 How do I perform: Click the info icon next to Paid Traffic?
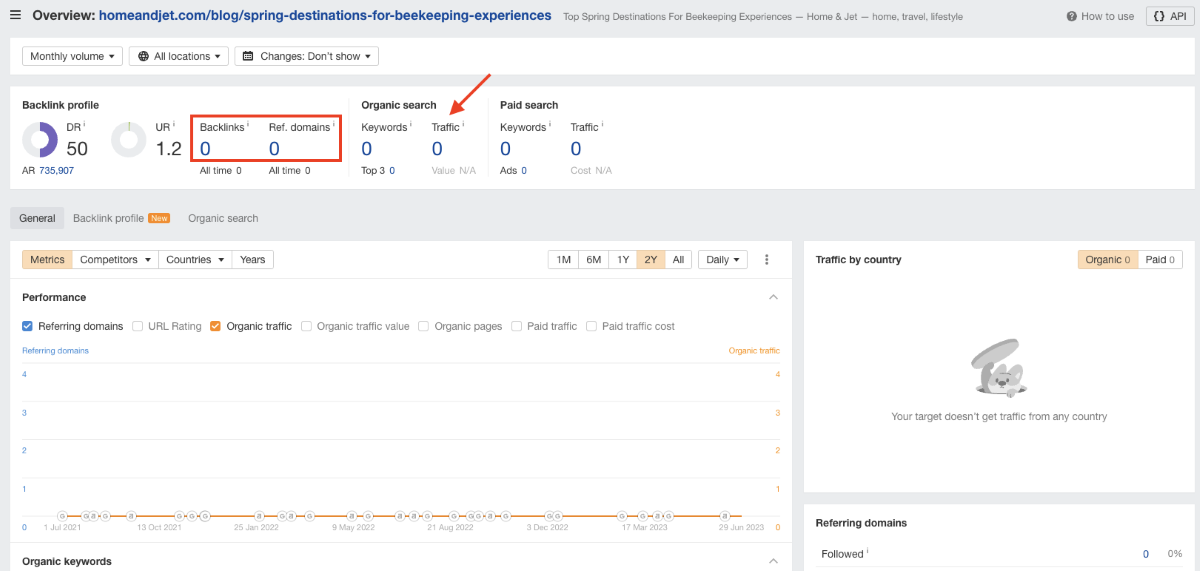coord(603,125)
